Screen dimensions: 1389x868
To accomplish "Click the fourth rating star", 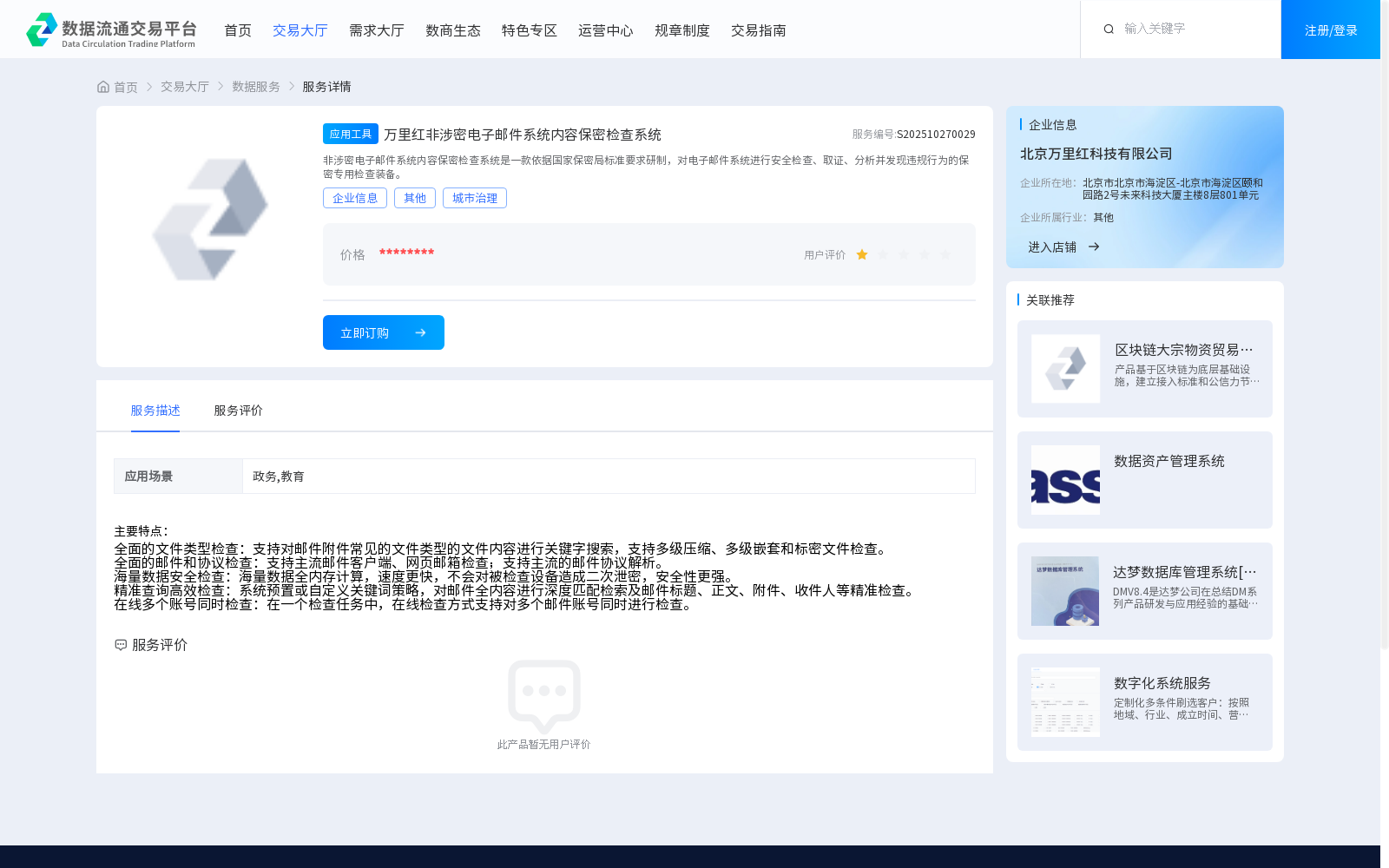I will pyautogui.click(x=925, y=254).
